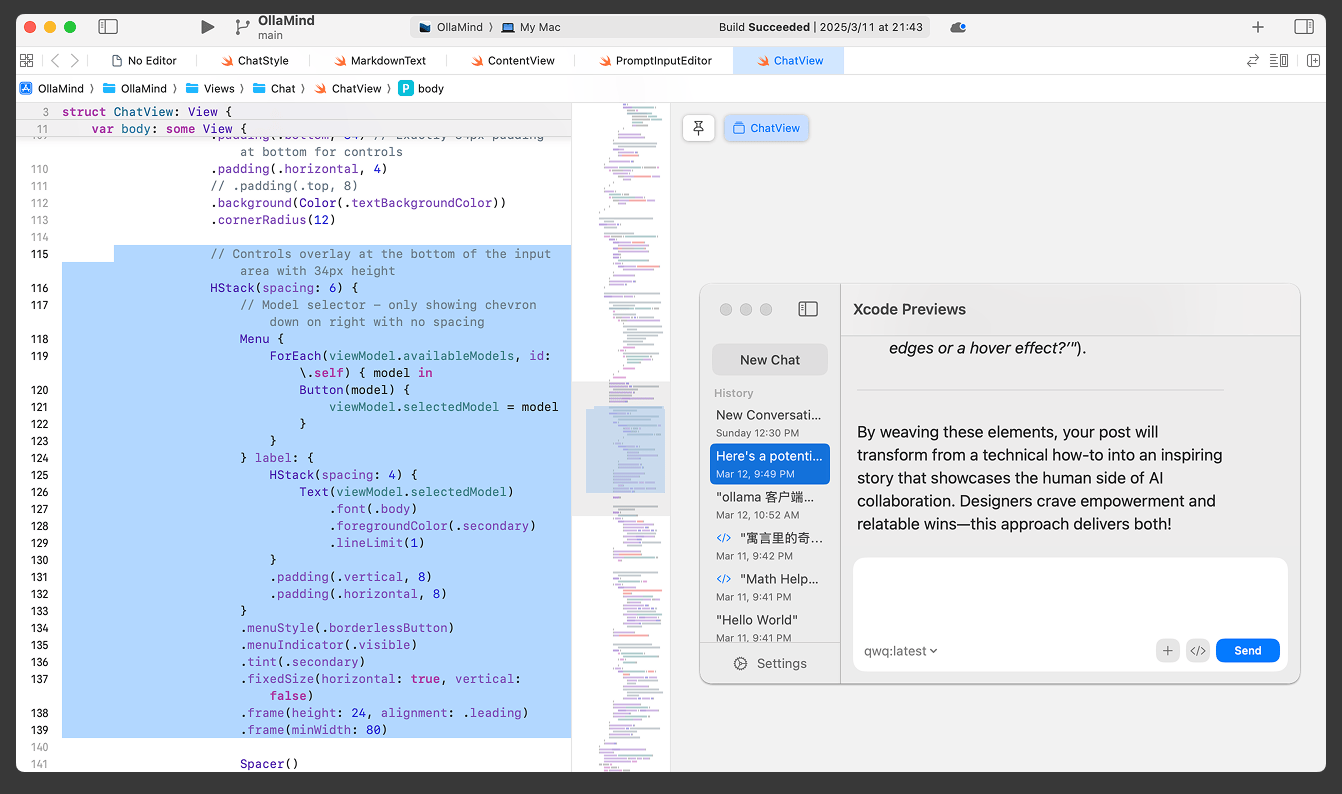
Task: Focus the chat prompt input field
Action: (1070, 596)
